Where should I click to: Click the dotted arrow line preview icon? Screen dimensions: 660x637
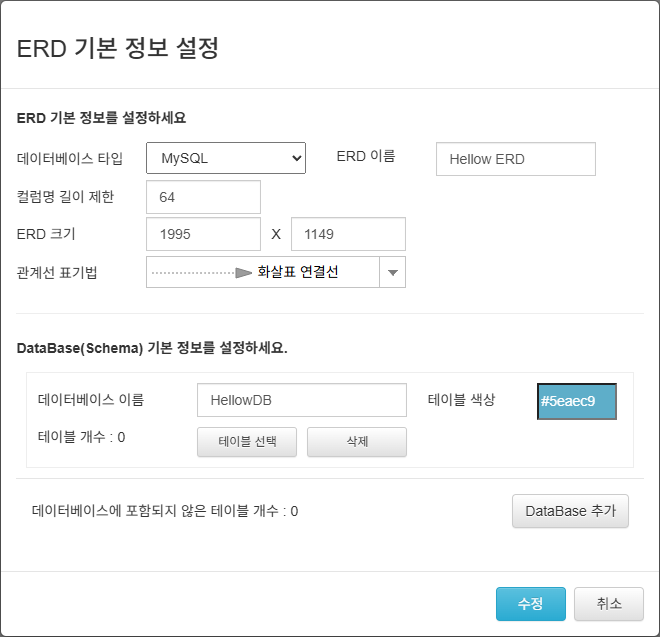(202, 272)
